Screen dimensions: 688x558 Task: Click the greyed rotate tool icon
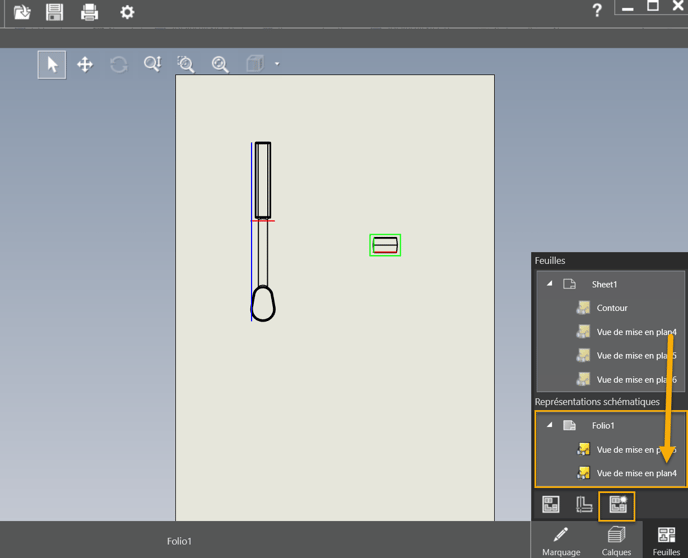118,65
